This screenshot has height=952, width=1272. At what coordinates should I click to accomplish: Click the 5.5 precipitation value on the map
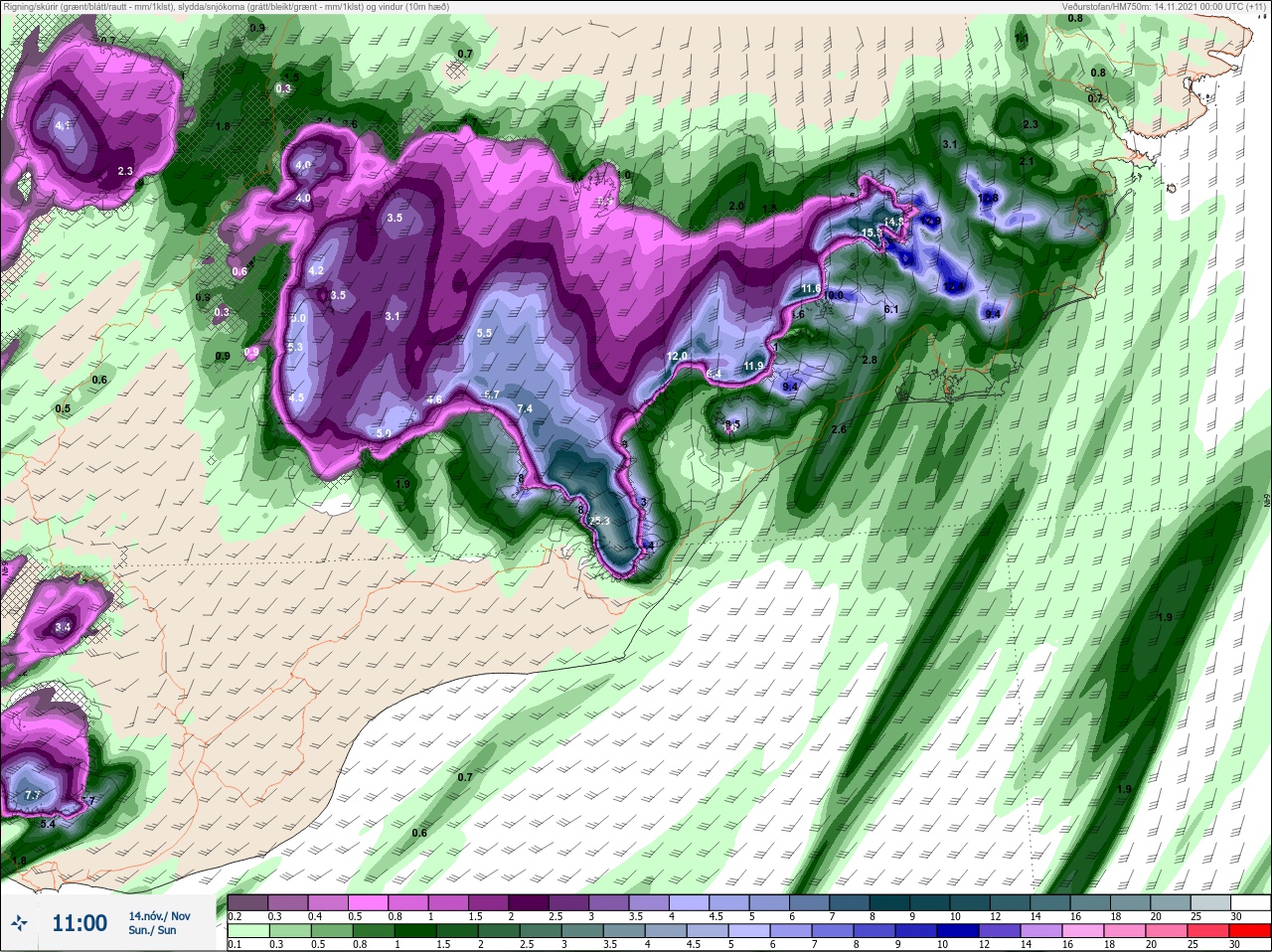[x=485, y=333]
